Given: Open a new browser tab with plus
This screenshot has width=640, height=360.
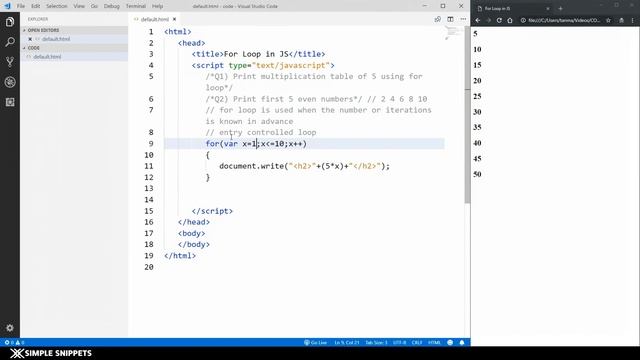Looking at the screenshot, I should point(560,9).
